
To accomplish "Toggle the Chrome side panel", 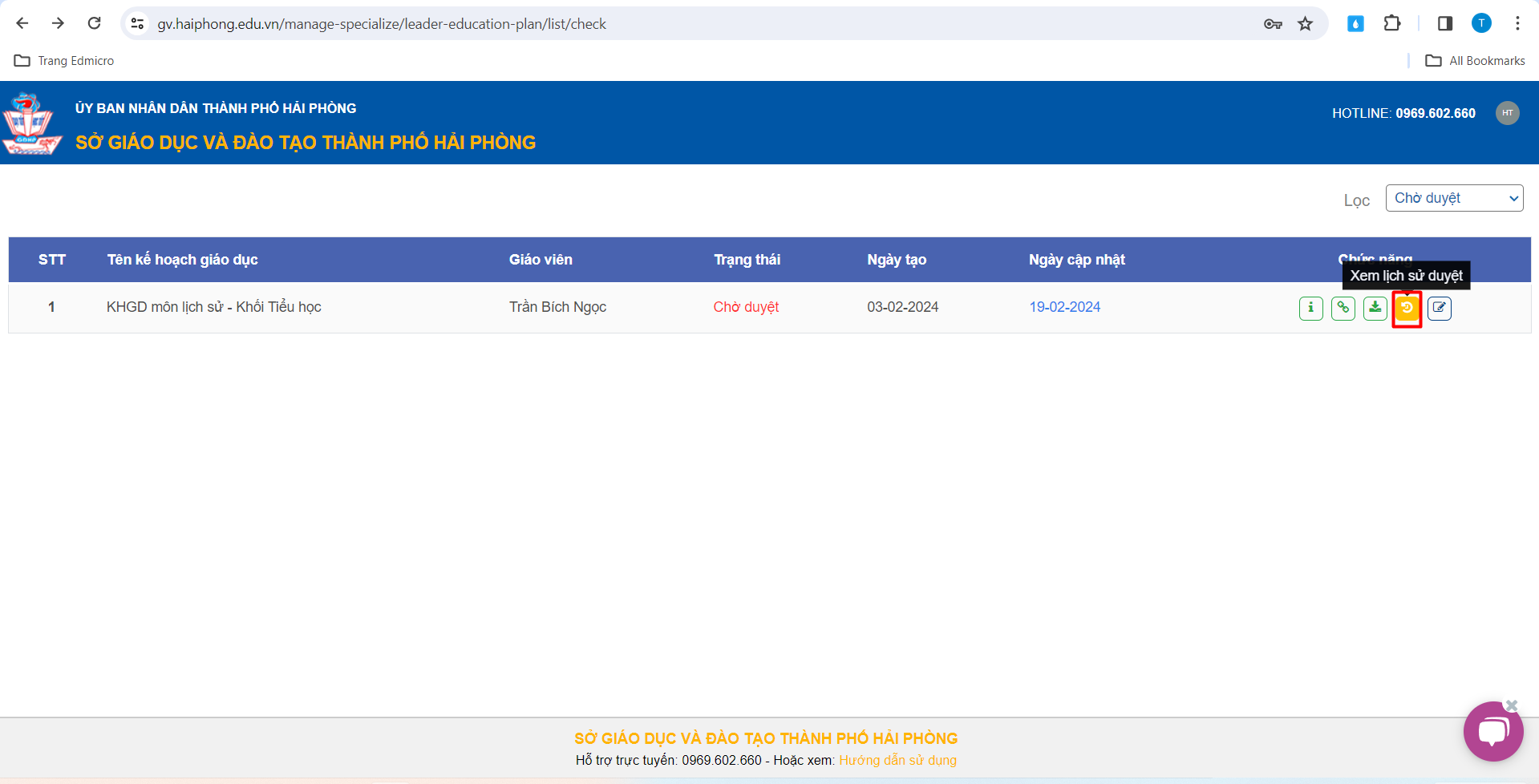I will (x=1444, y=23).
